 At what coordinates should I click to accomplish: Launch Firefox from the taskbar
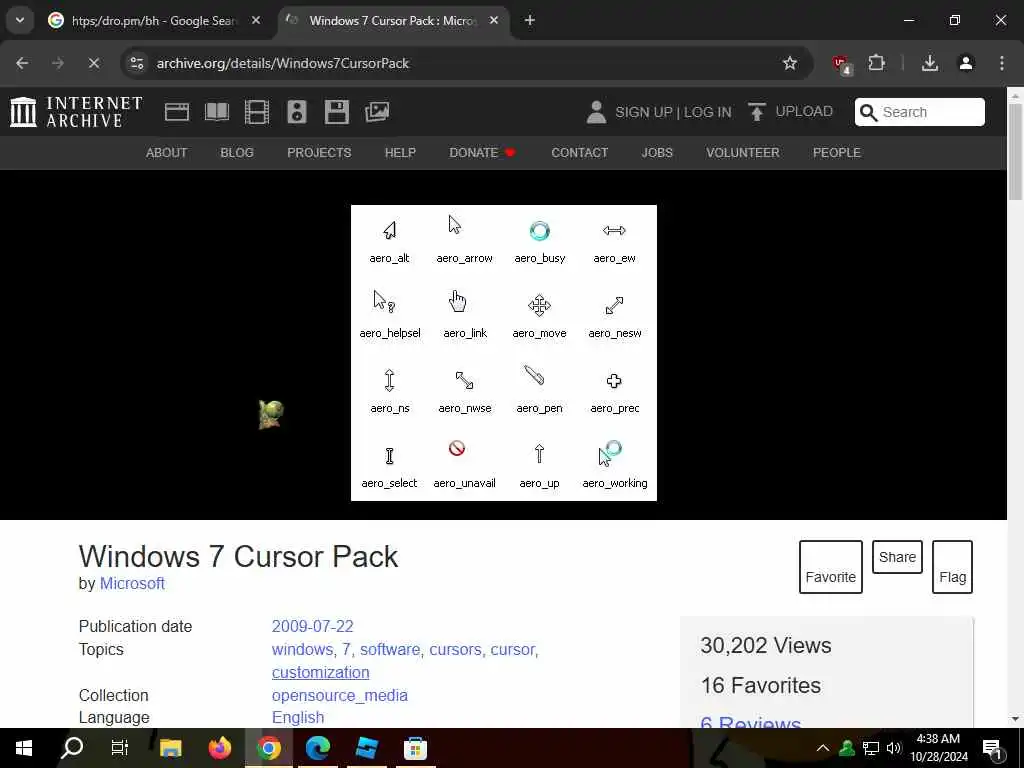tap(219, 748)
